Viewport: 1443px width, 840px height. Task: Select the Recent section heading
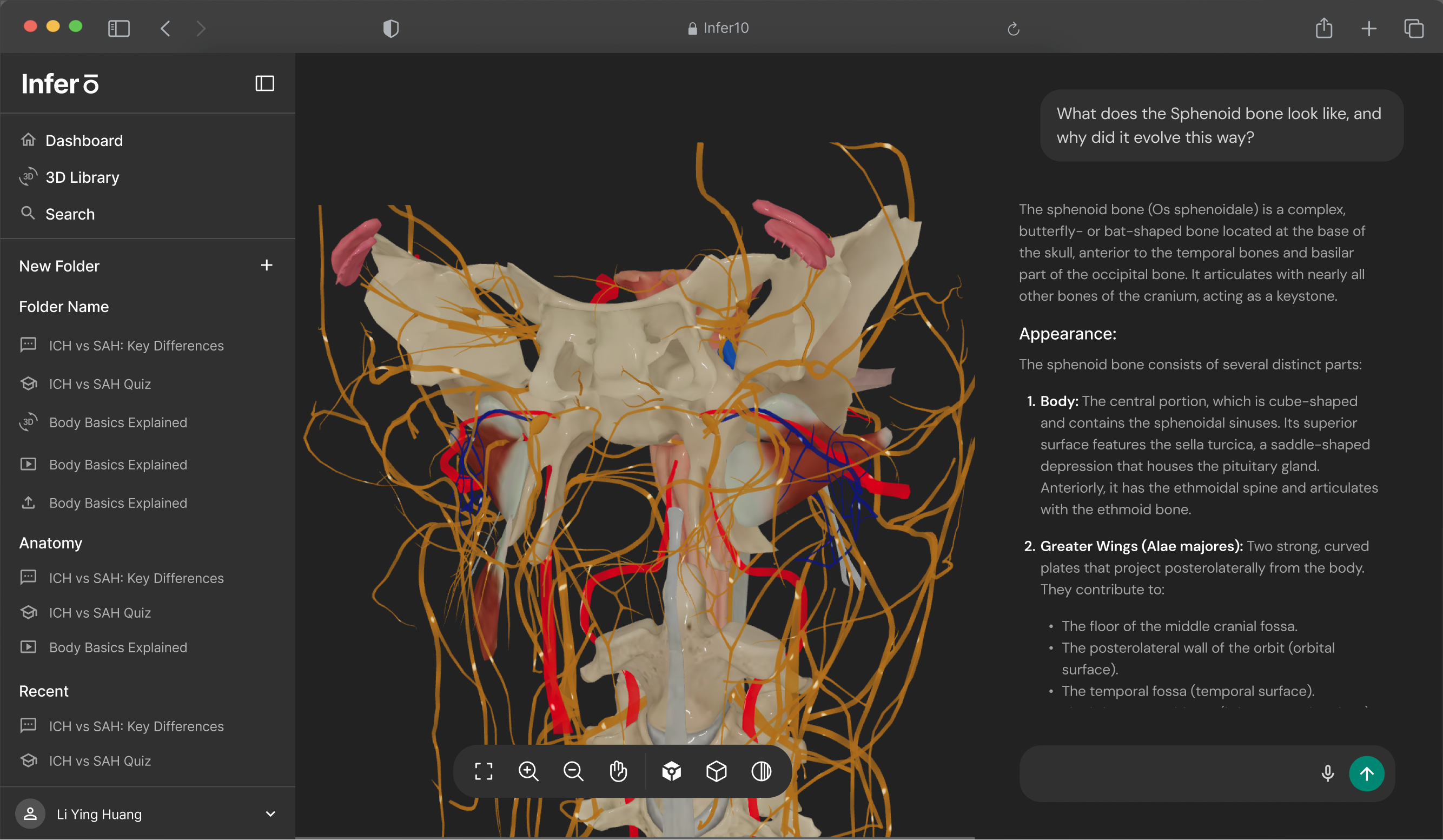pyautogui.click(x=43, y=691)
